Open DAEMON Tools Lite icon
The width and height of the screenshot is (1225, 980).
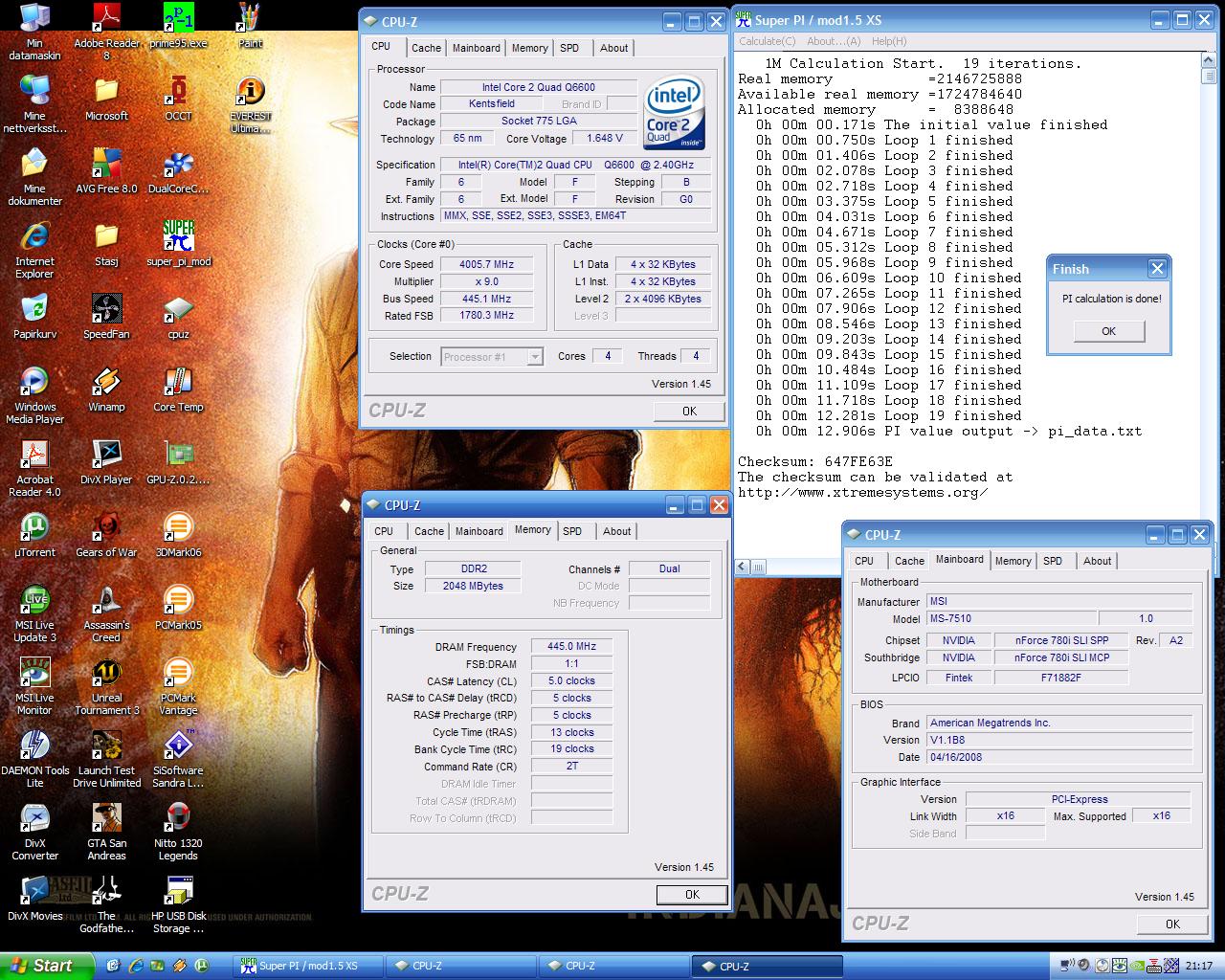coord(34,759)
